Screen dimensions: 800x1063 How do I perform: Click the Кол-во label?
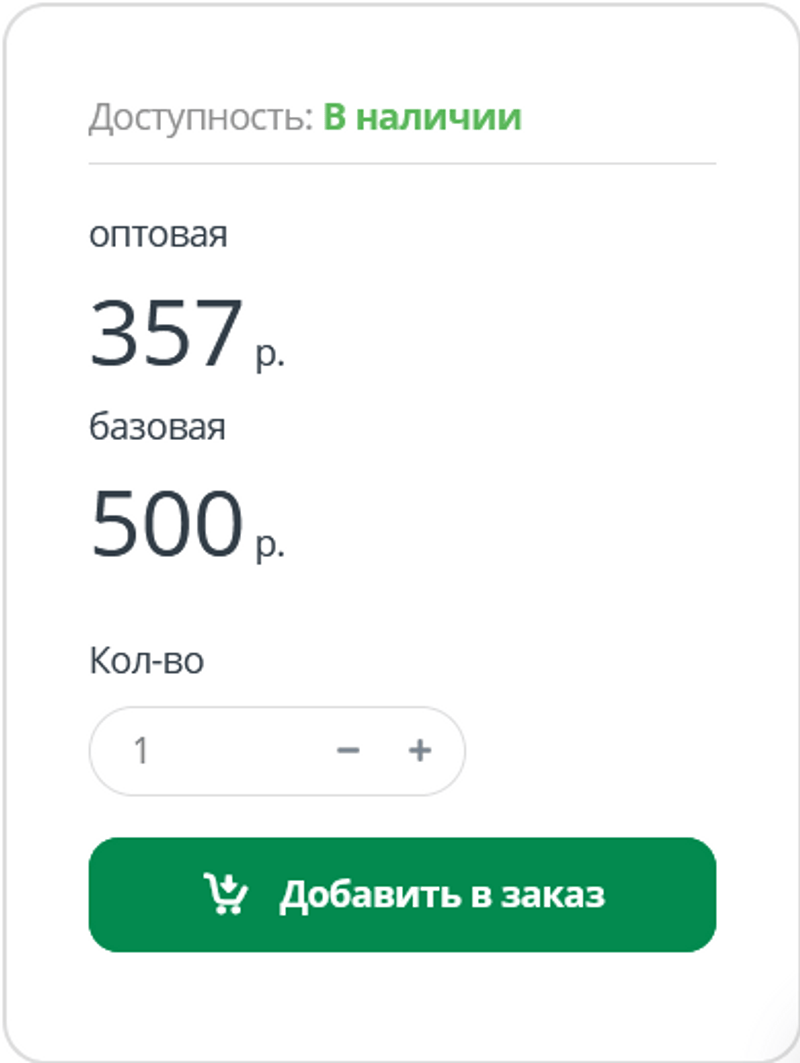coord(146,661)
